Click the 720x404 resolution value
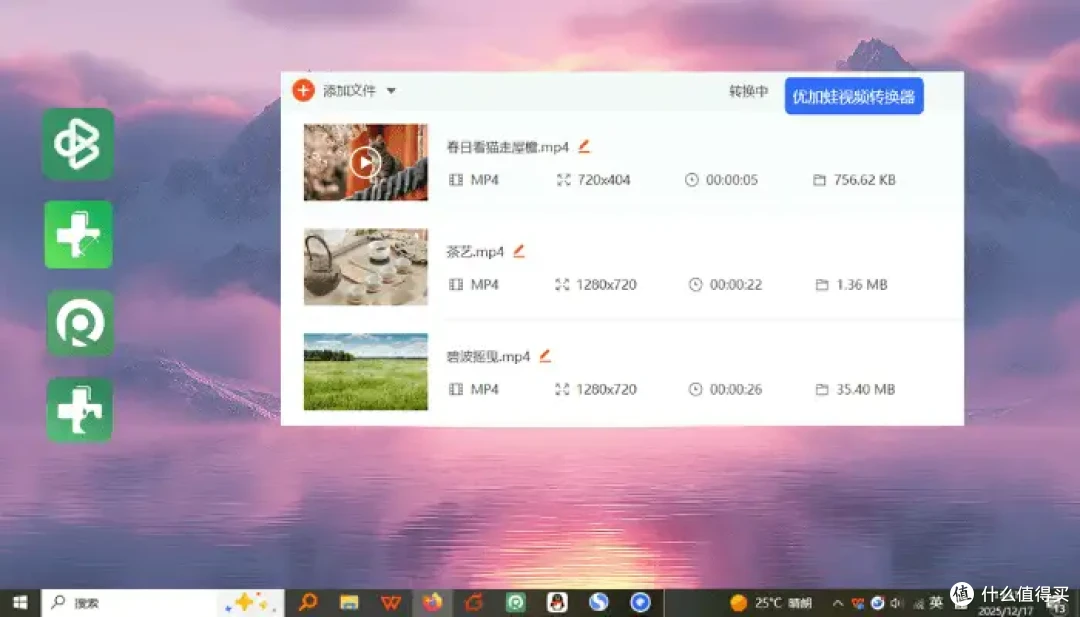 tap(604, 180)
